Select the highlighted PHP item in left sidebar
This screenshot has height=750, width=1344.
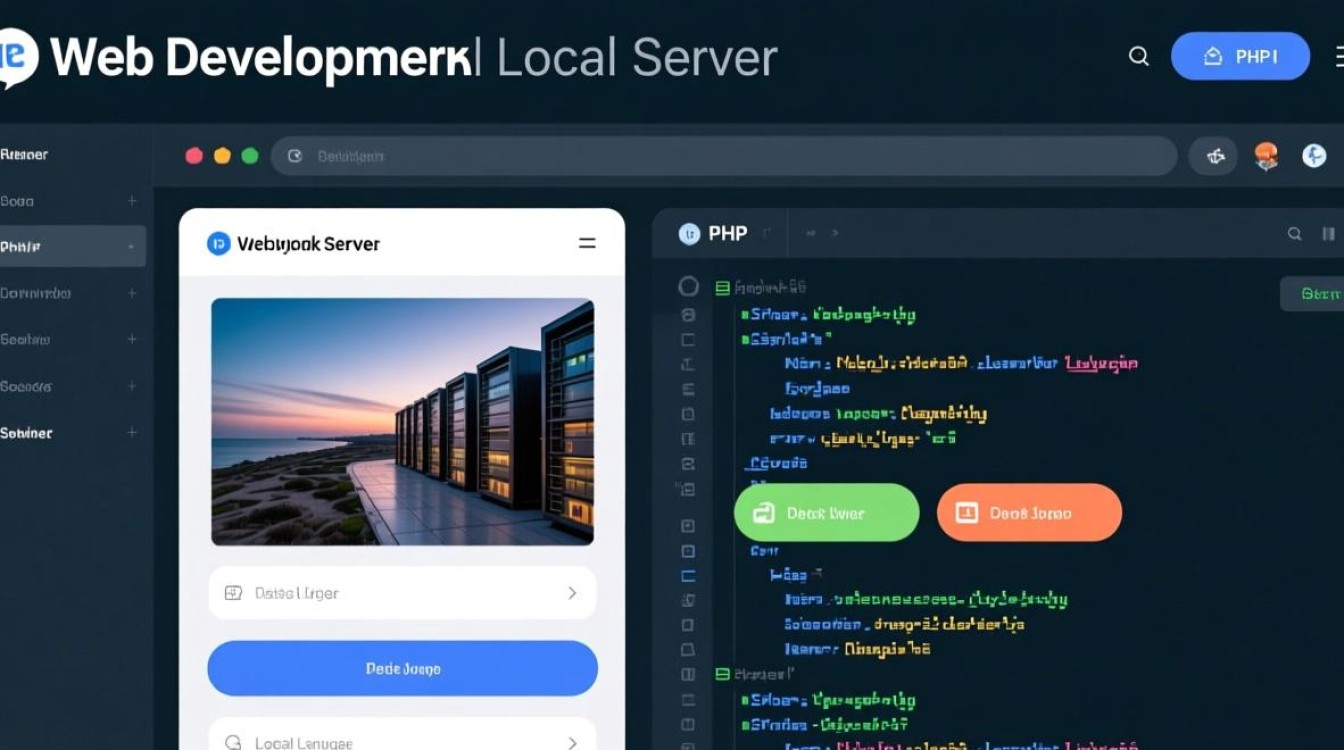pyautogui.click(x=72, y=247)
